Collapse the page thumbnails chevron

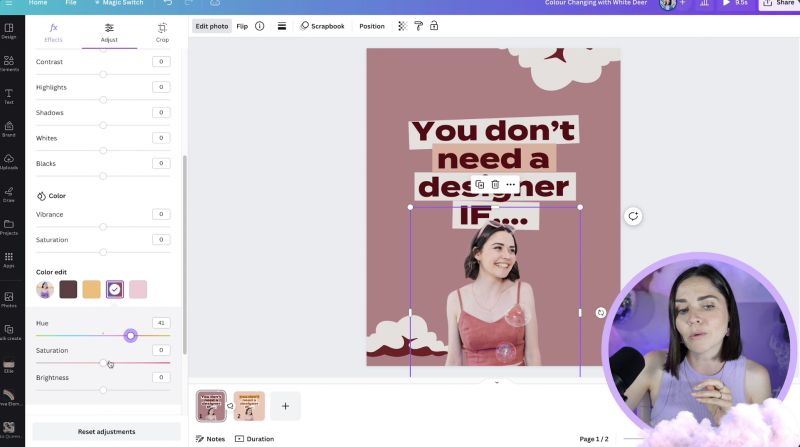pos(496,382)
